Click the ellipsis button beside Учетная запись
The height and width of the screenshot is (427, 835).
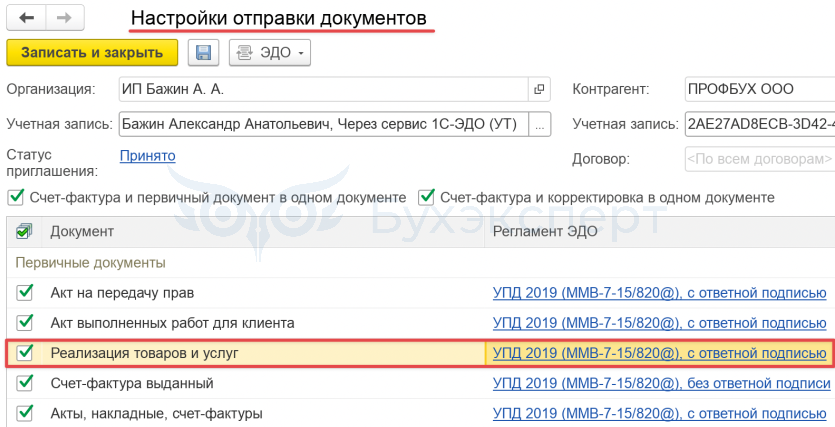(540, 124)
